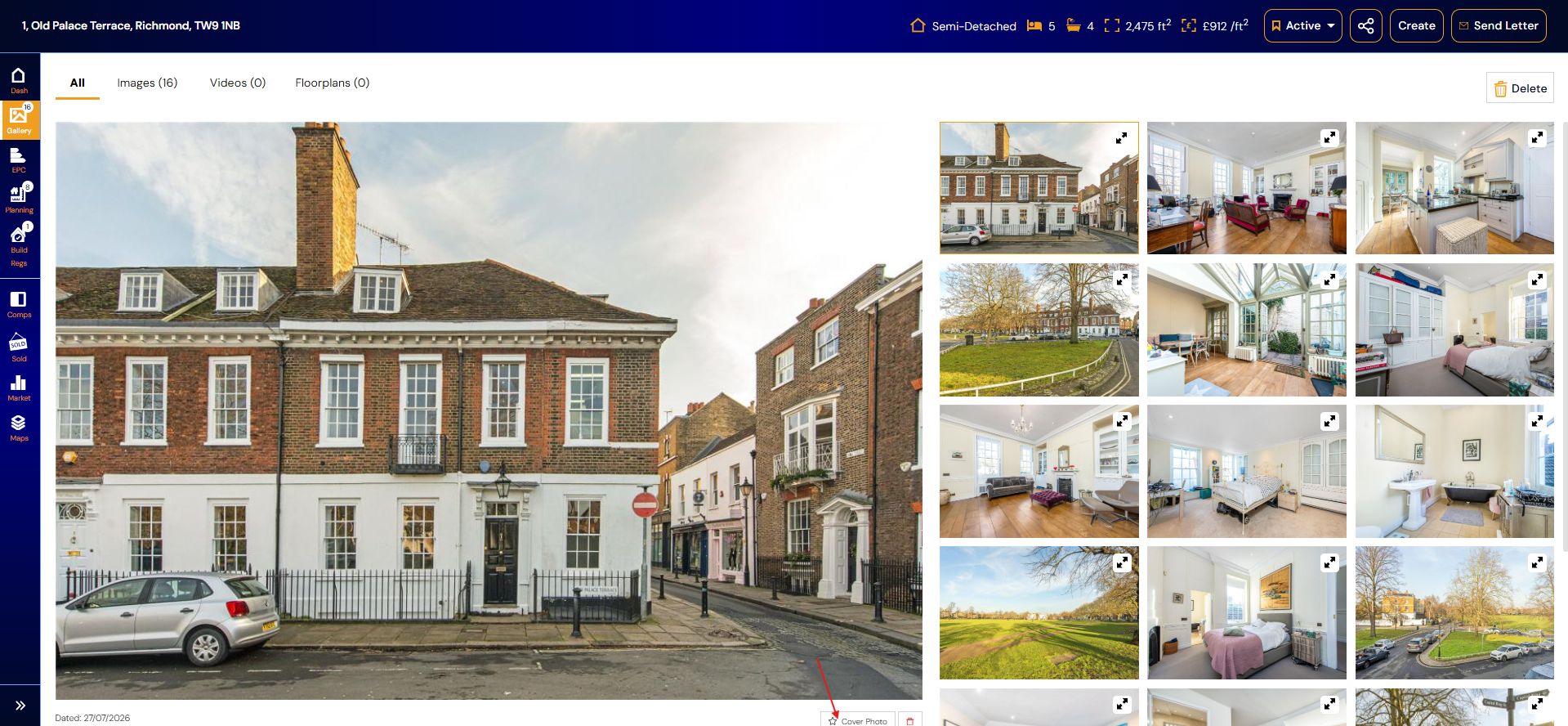
Task: Click the £912 /ft² price value
Action: (x=1226, y=25)
